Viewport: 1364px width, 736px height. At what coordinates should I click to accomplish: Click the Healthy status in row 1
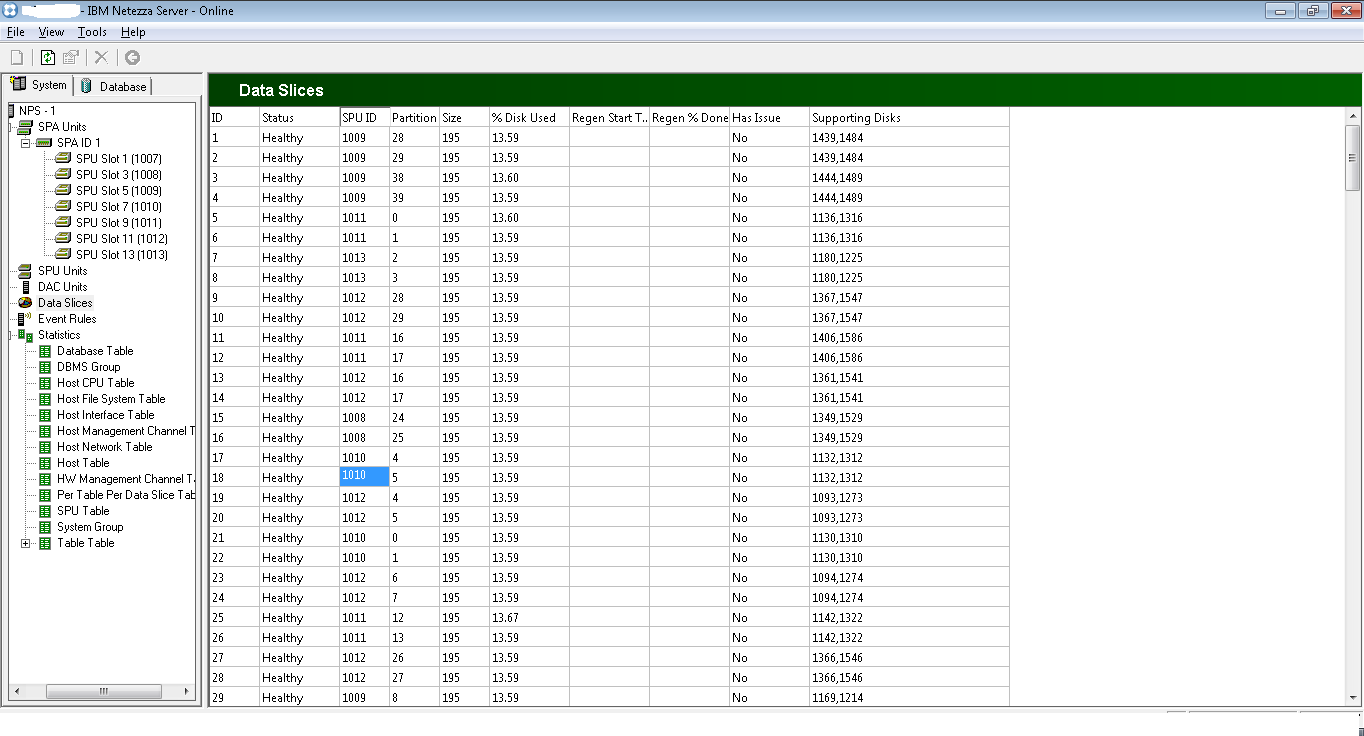tap(300, 137)
